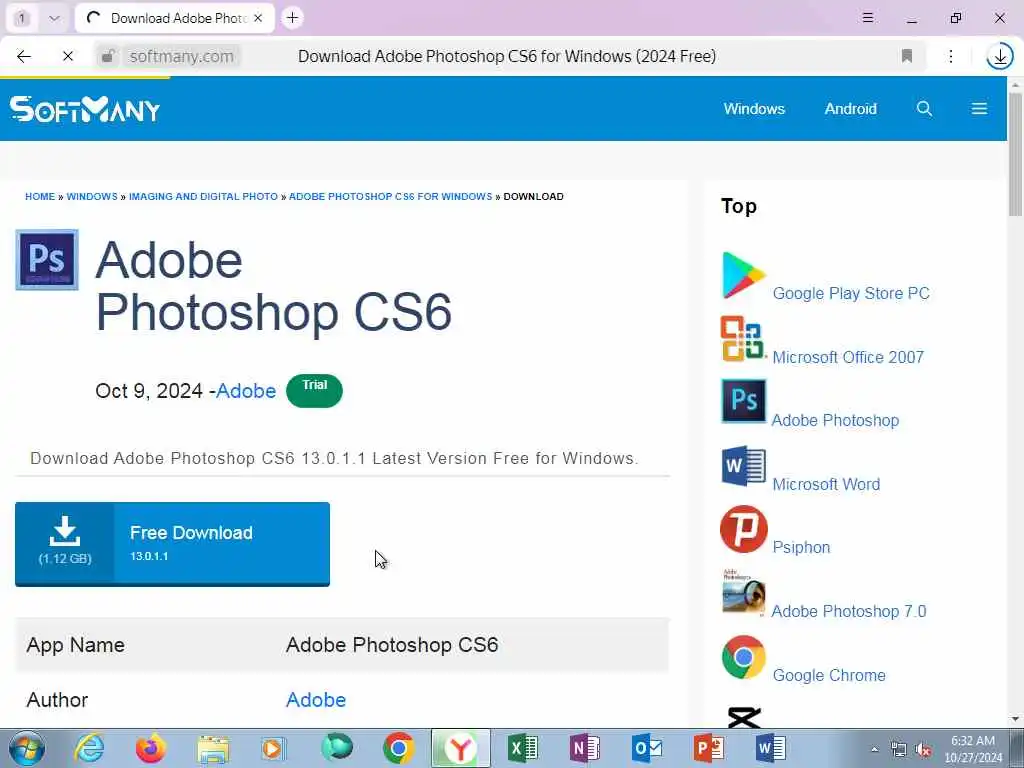Open ADOBE PHOTOSHOP CS6 FOR WINDOWS breadcrumb

pyautogui.click(x=391, y=197)
